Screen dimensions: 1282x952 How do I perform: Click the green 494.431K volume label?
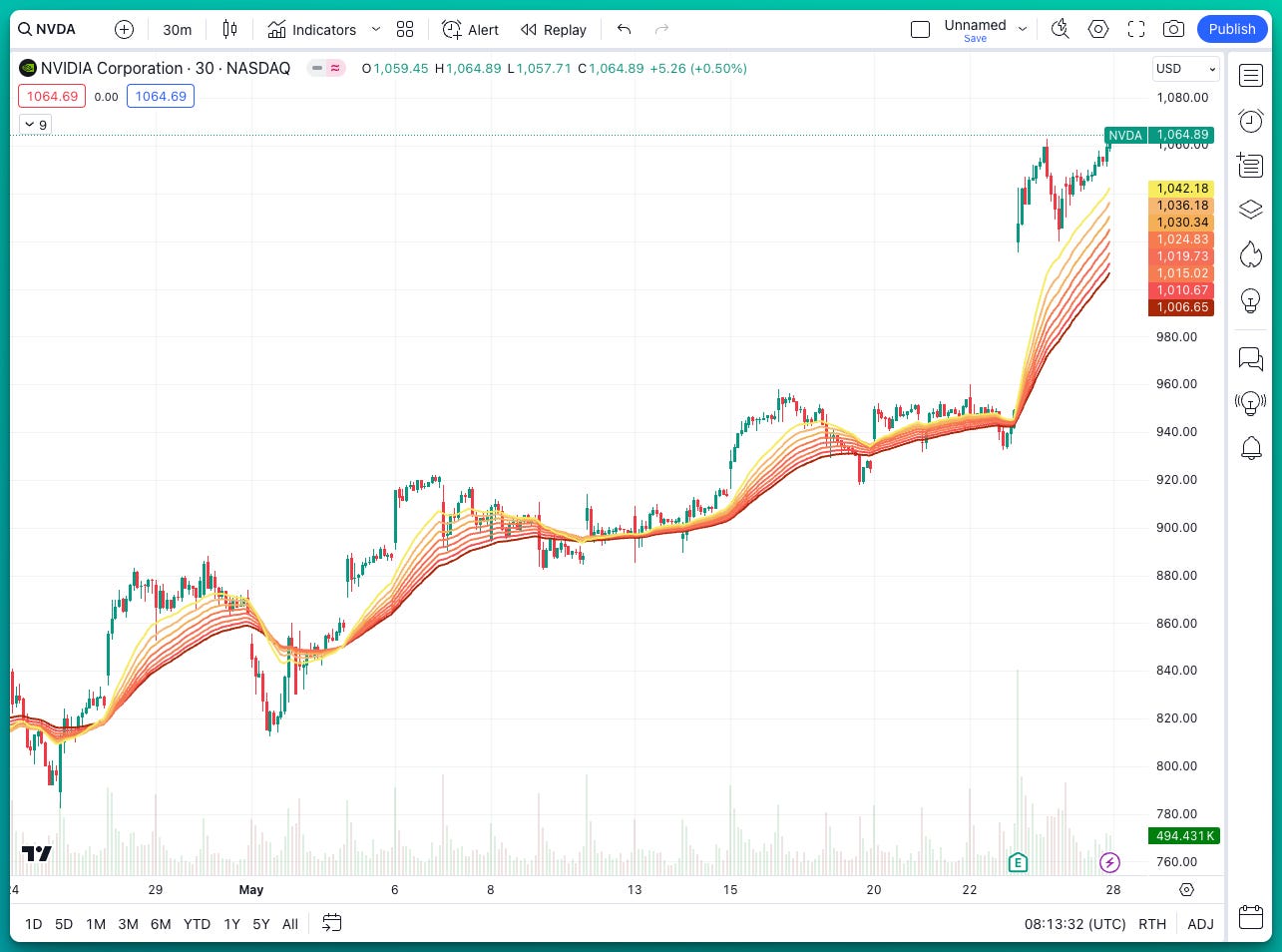point(1184,836)
